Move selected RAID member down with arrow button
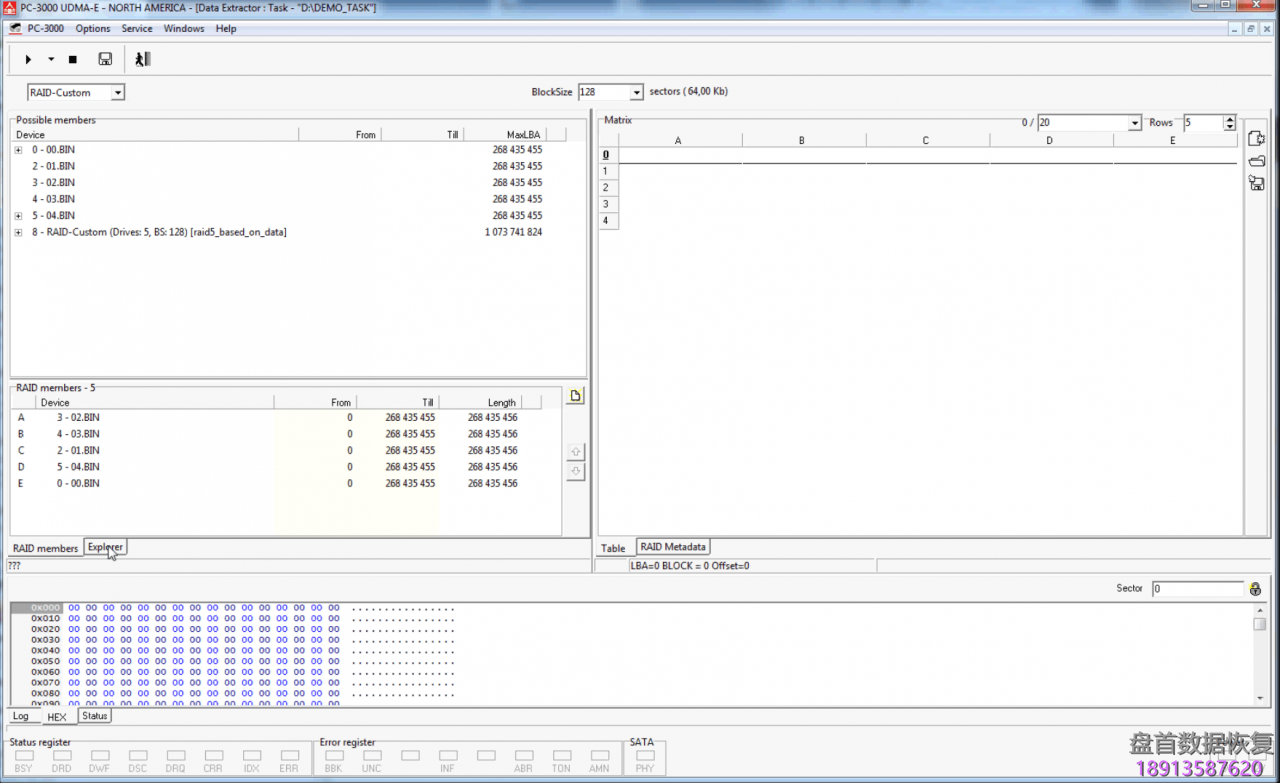The image size is (1280, 783). (575, 470)
